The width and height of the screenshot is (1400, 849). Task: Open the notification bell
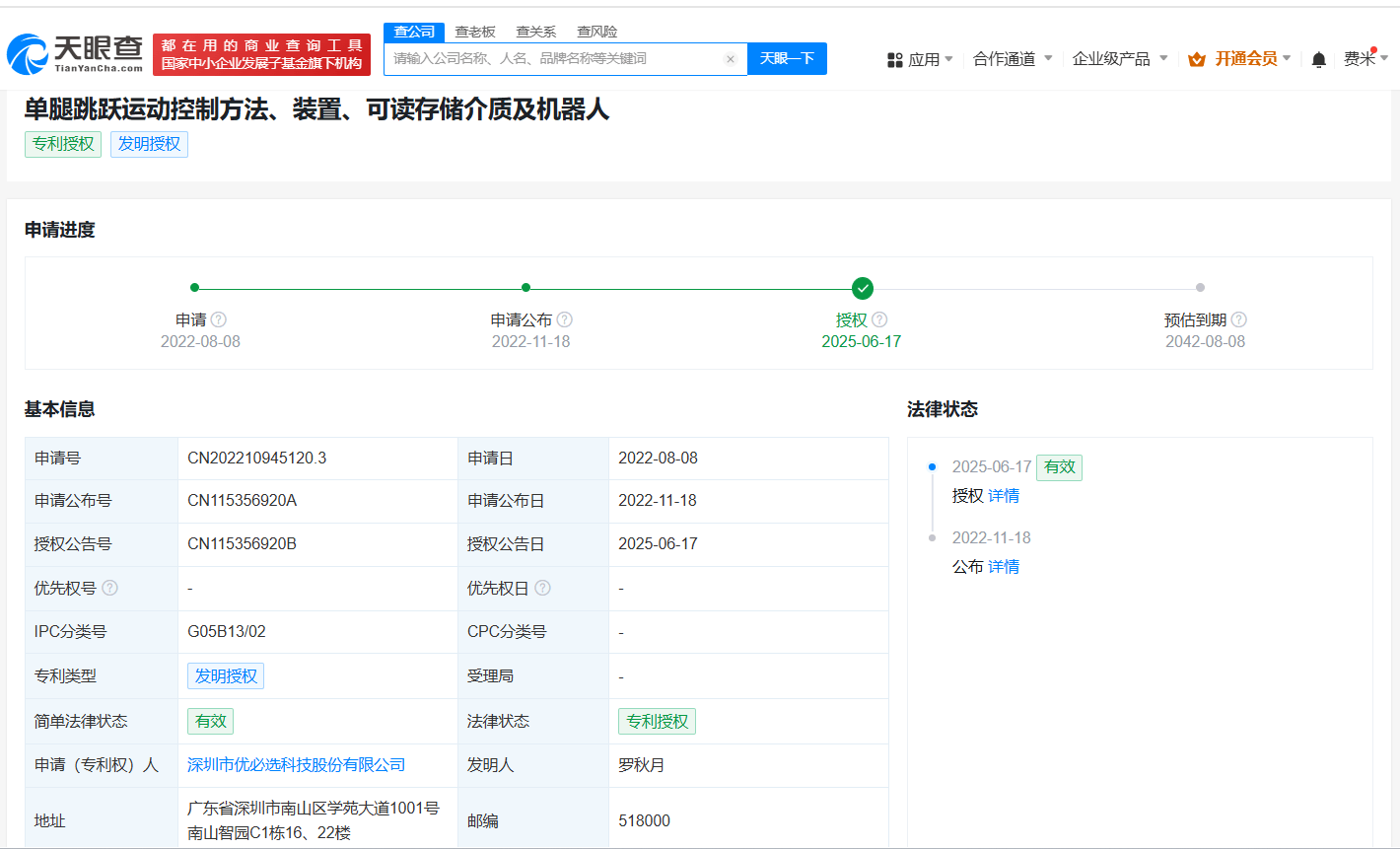[x=1318, y=60]
